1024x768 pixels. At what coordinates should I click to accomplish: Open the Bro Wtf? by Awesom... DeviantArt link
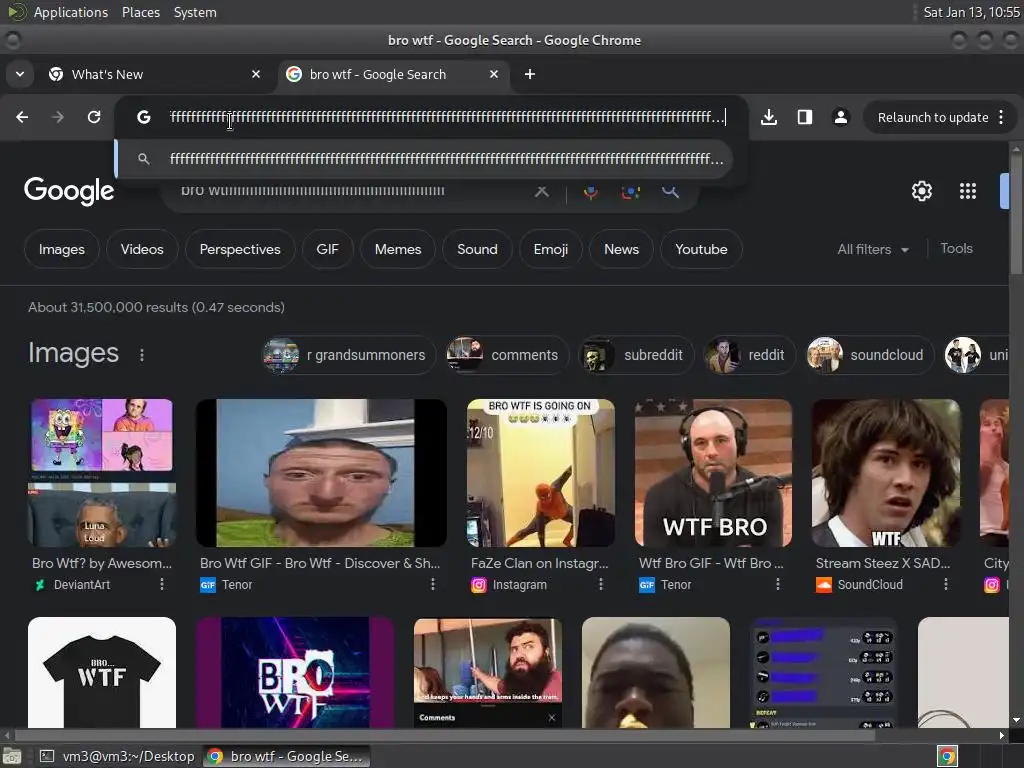pos(102,563)
